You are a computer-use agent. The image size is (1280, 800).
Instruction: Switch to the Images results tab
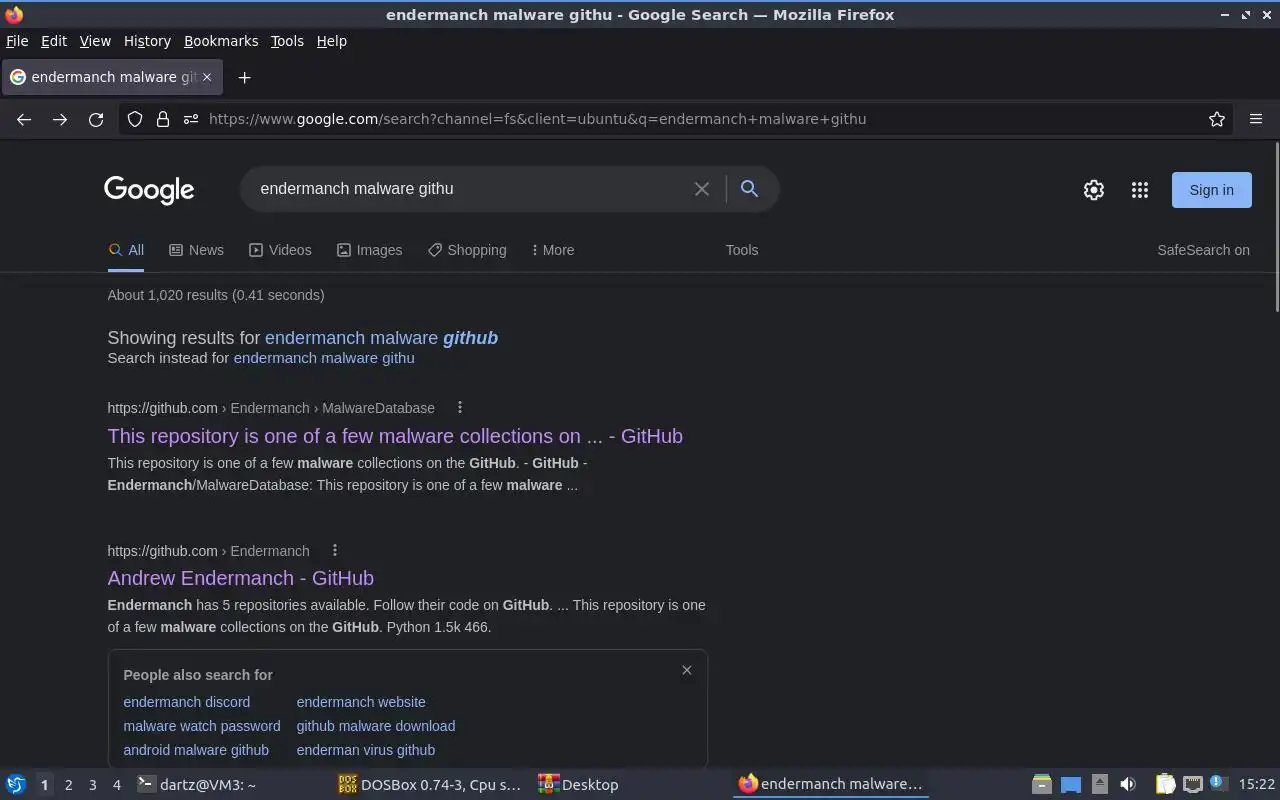tap(369, 250)
